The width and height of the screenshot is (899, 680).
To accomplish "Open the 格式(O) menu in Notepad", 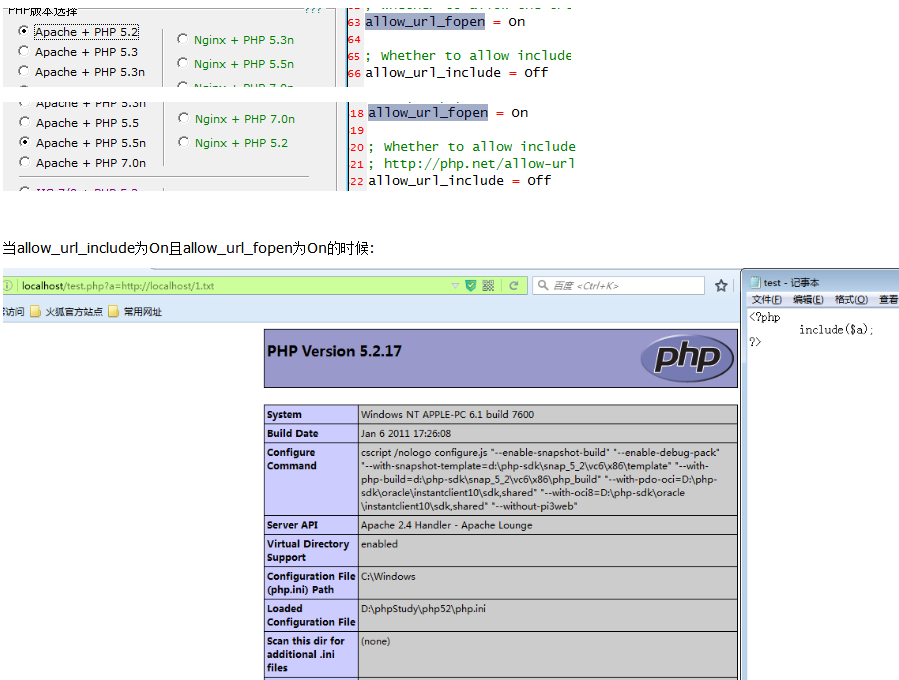I will 851,299.
